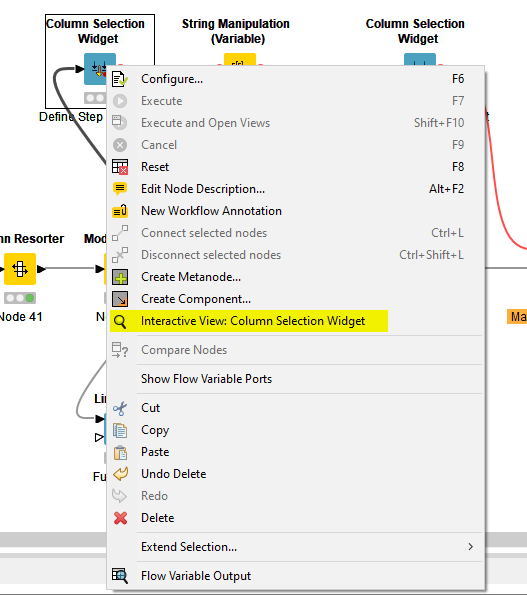Click the Flow Variable Output table icon

120,576
